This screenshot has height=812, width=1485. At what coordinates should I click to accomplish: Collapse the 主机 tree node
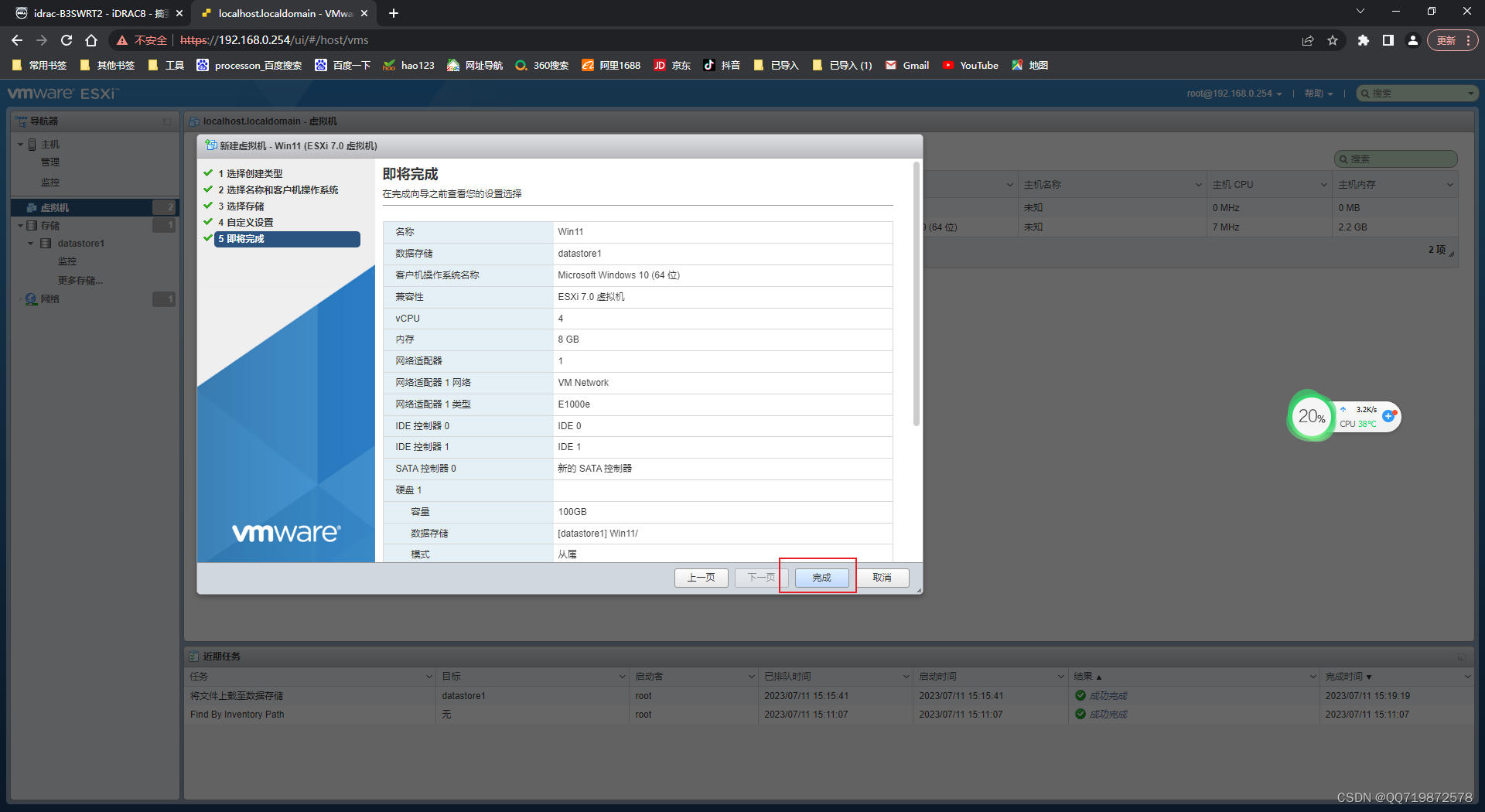tap(20, 145)
